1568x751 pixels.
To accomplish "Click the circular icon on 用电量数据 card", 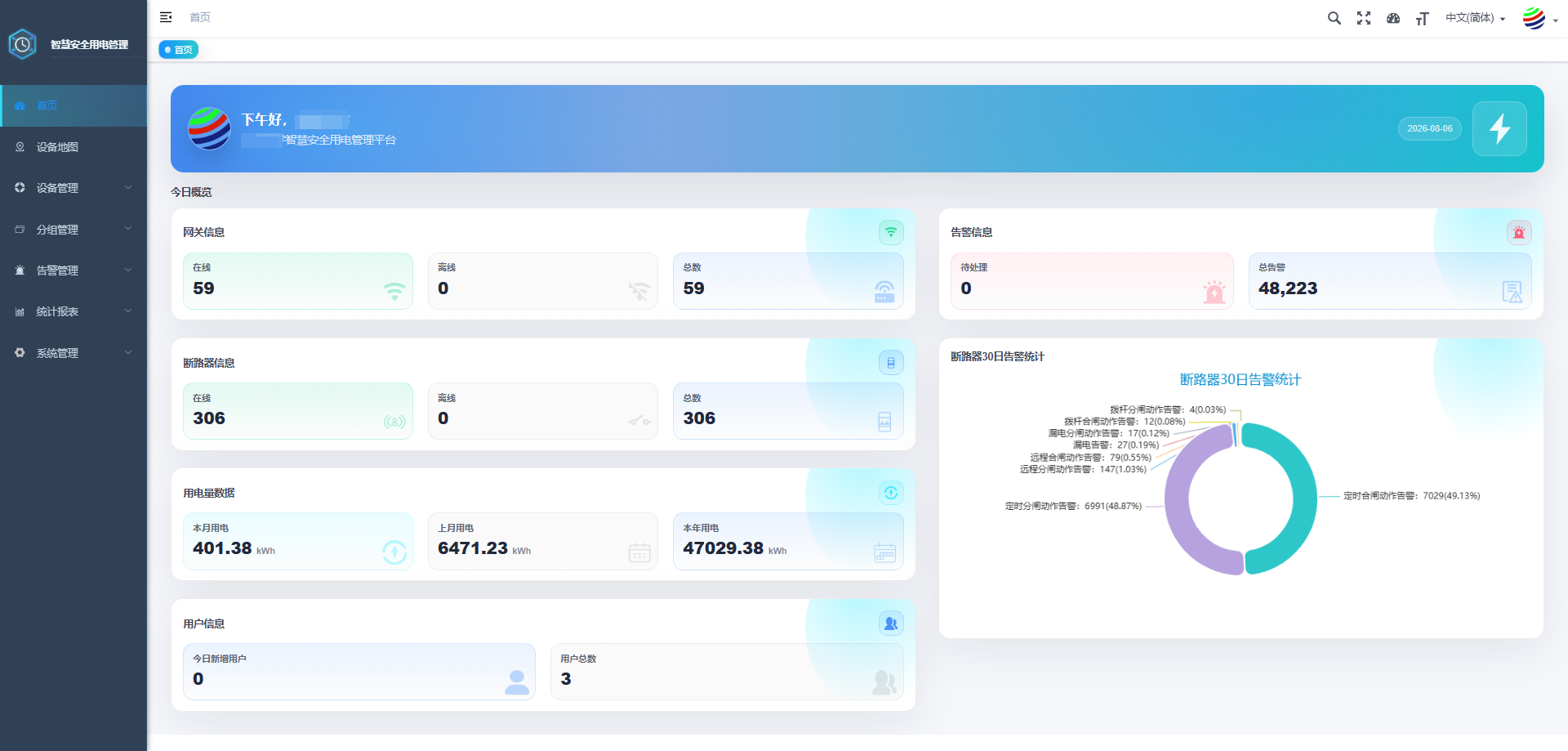I will tap(891, 493).
